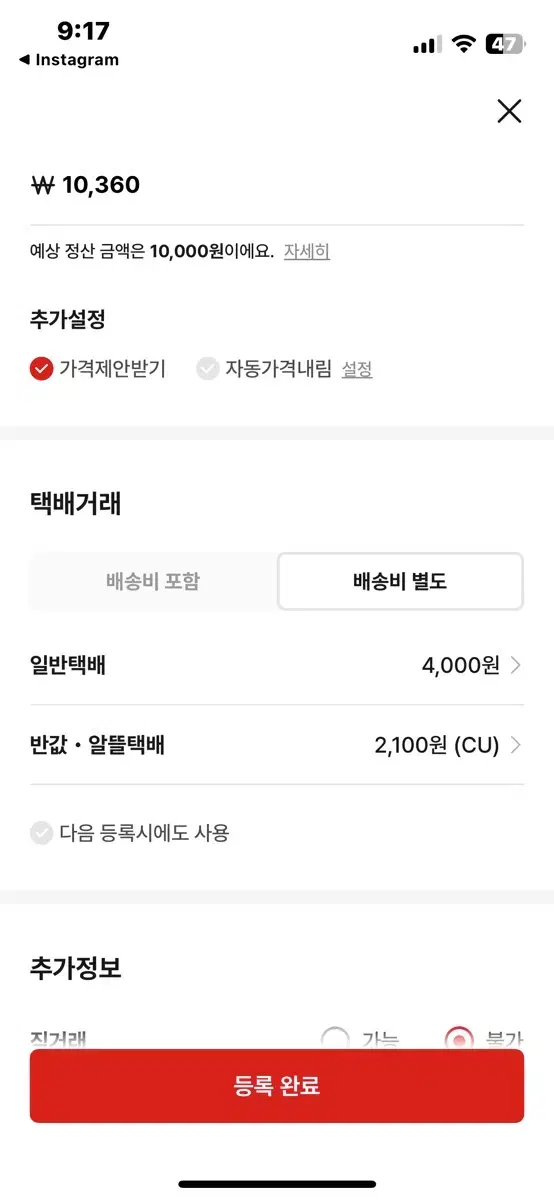Open the 일반택배 shipping fee row
554x1200 pixels.
click(x=277, y=665)
